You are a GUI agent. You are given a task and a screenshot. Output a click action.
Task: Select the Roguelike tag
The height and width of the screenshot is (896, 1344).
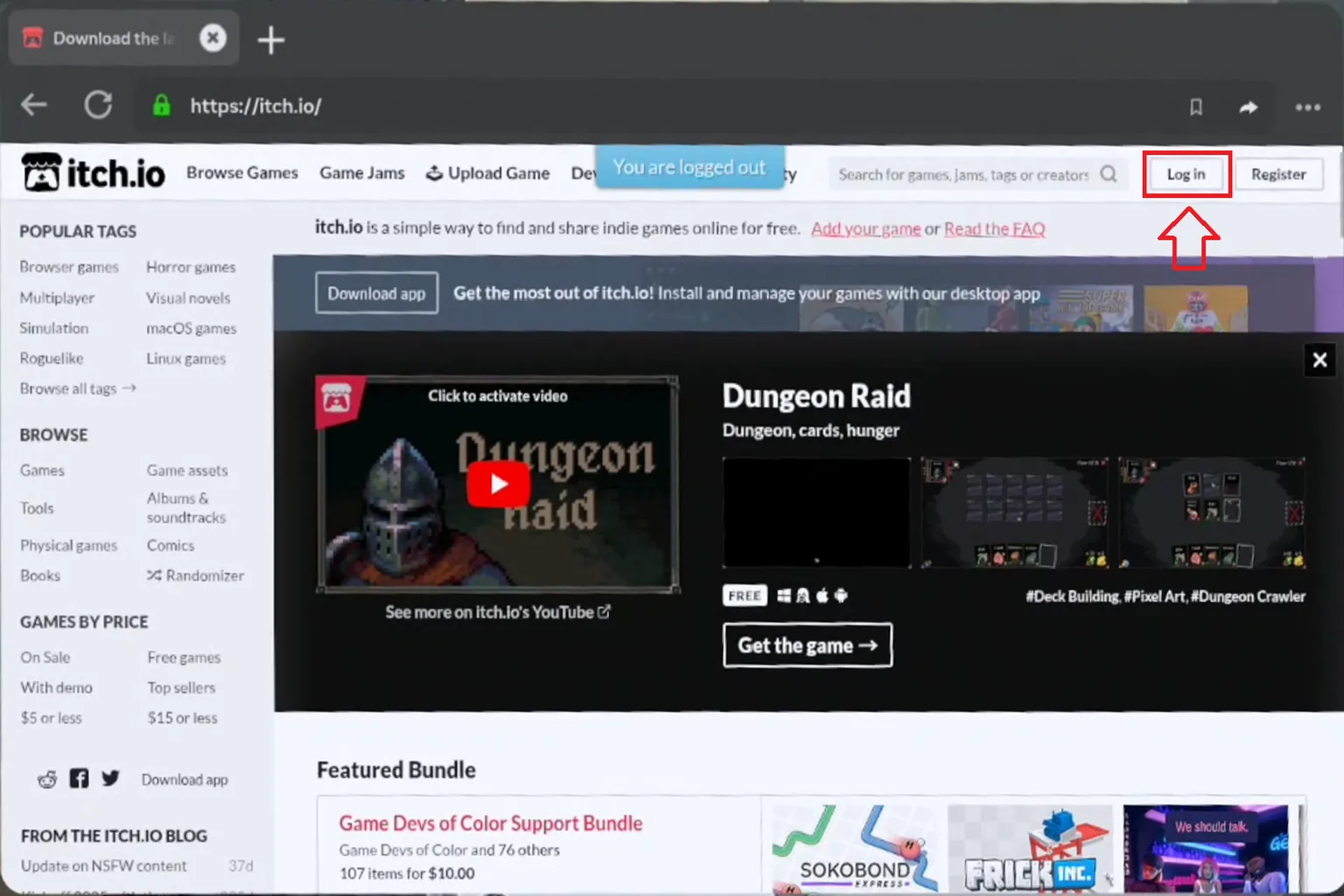click(52, 358)
